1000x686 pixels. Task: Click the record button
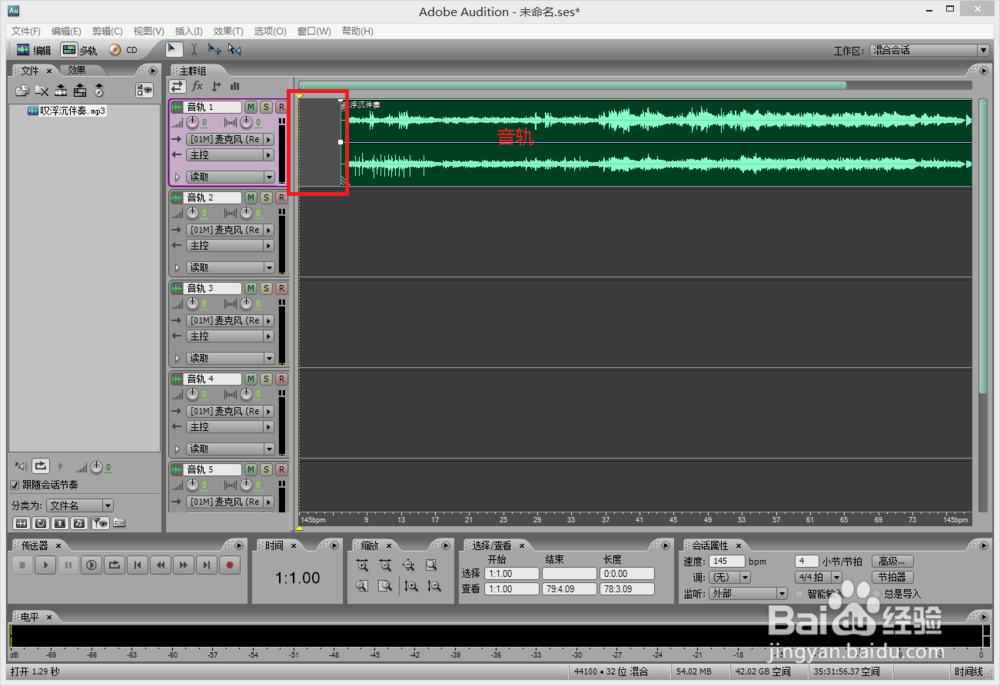coord(230,565)
